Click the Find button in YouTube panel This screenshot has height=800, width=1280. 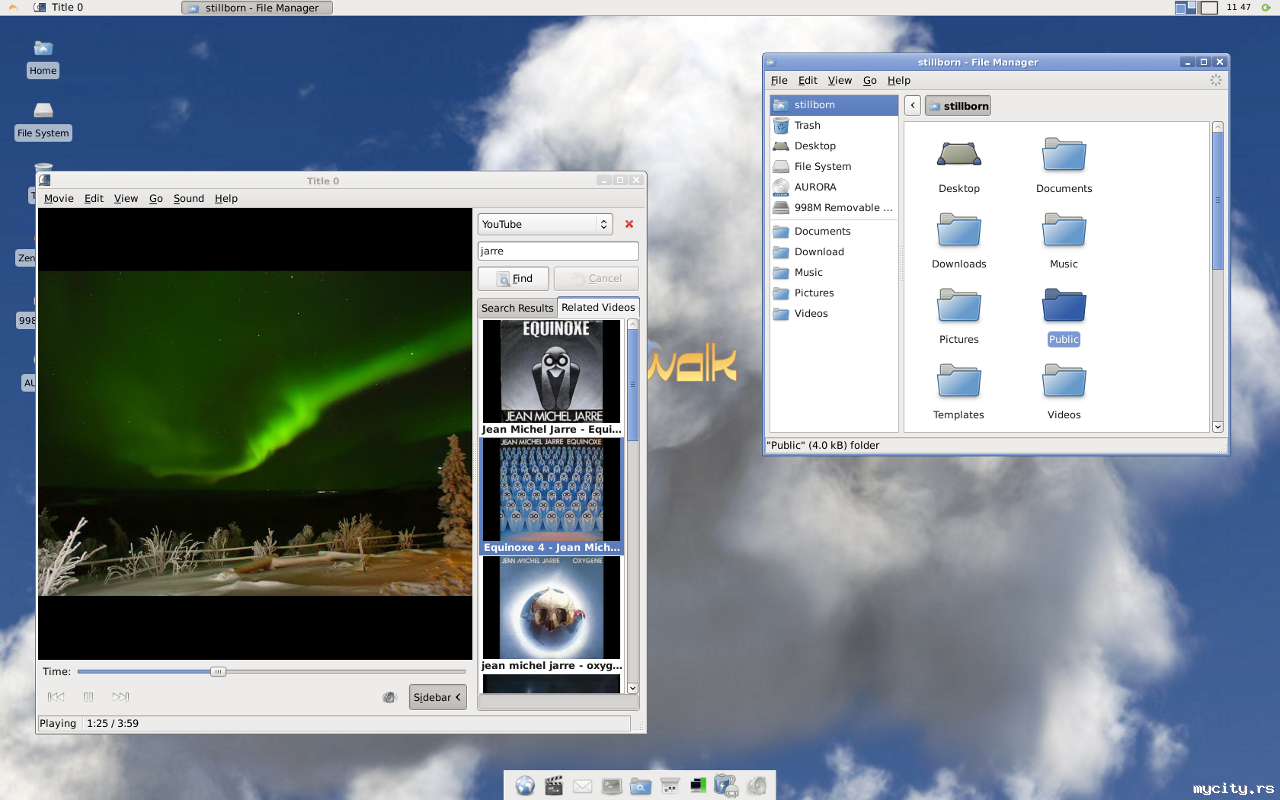[514, 279]
